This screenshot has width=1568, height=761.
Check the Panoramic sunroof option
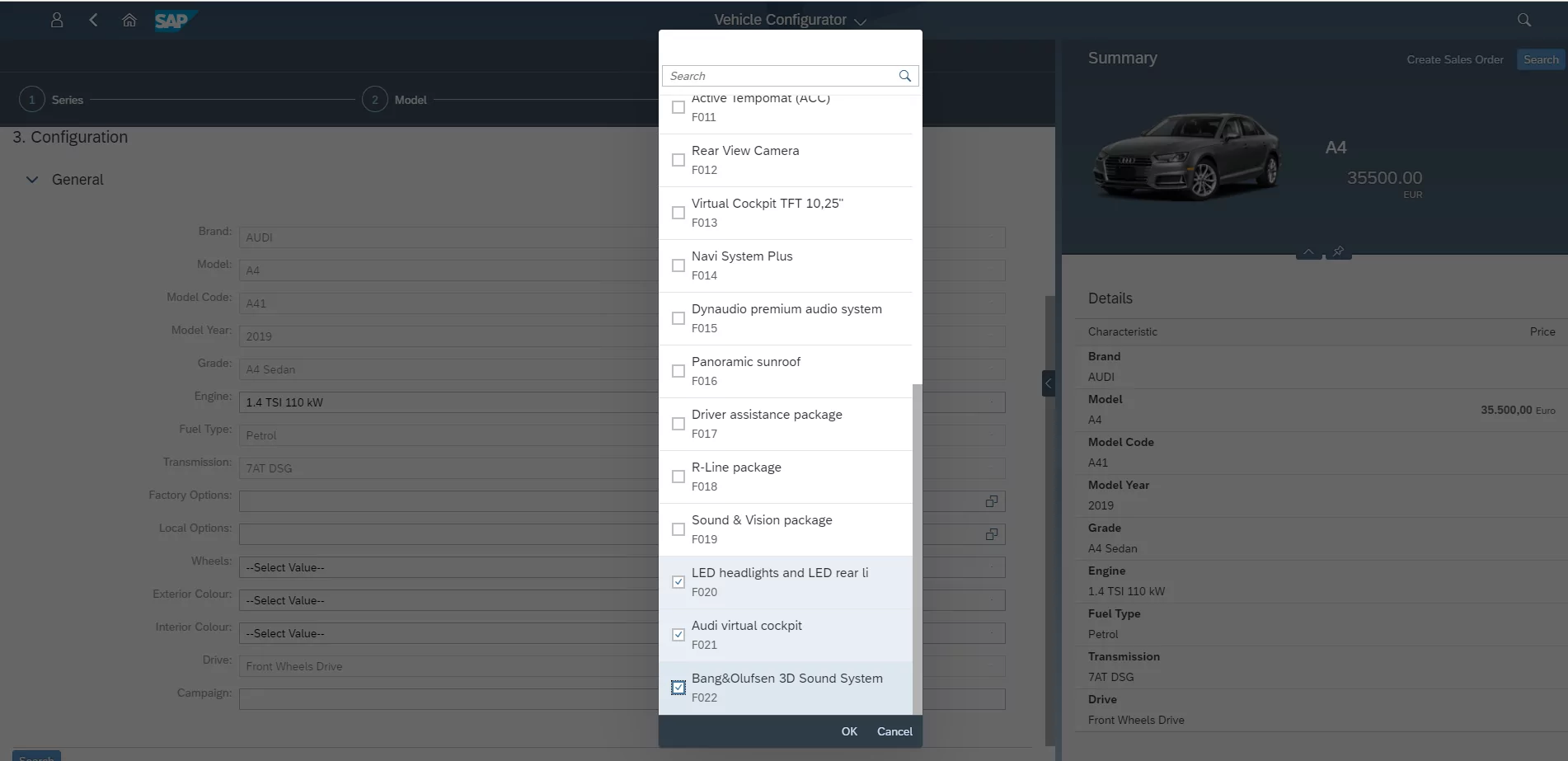[678, 371]
